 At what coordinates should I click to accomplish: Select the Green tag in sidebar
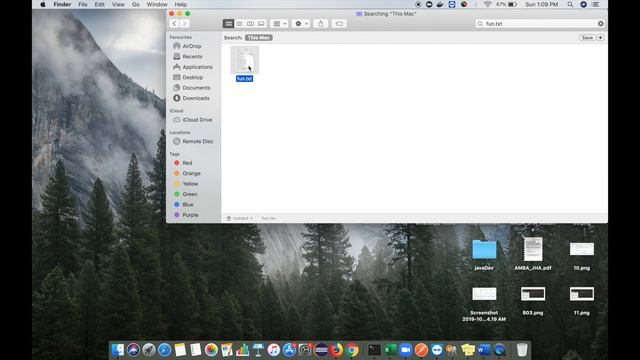(190, 194)
